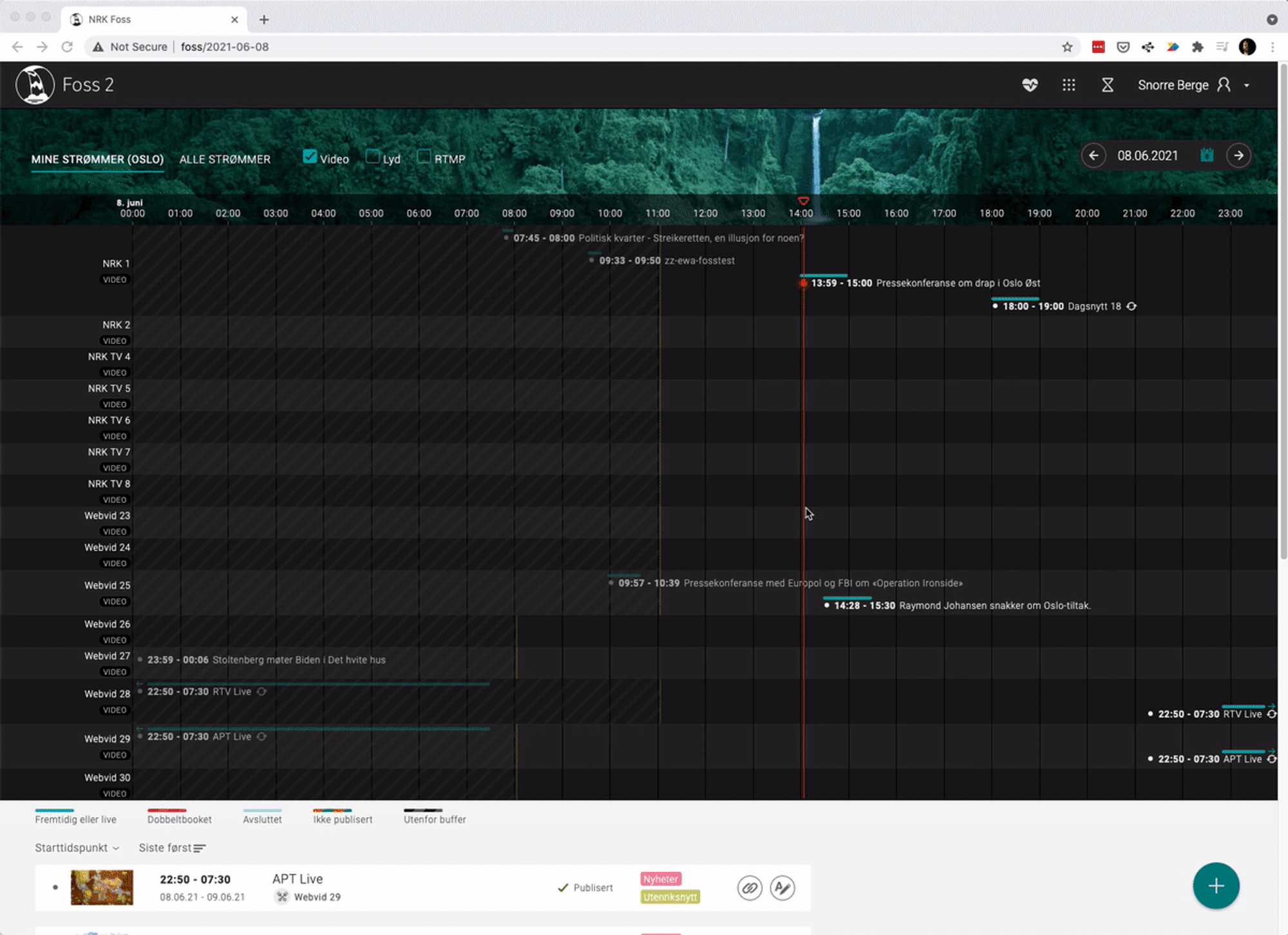The image size is (1288, 935).
Task: Open the apps grid menu icon
Action: pos(1068,85)
